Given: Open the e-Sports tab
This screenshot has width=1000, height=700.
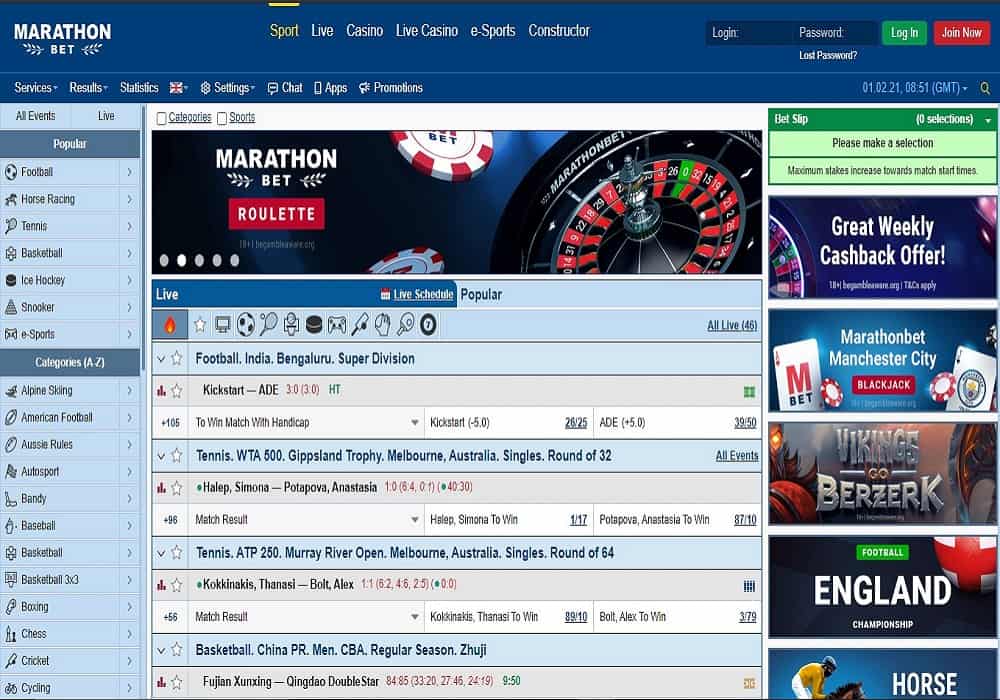Looking at the screenshot, I should point(492,31).
